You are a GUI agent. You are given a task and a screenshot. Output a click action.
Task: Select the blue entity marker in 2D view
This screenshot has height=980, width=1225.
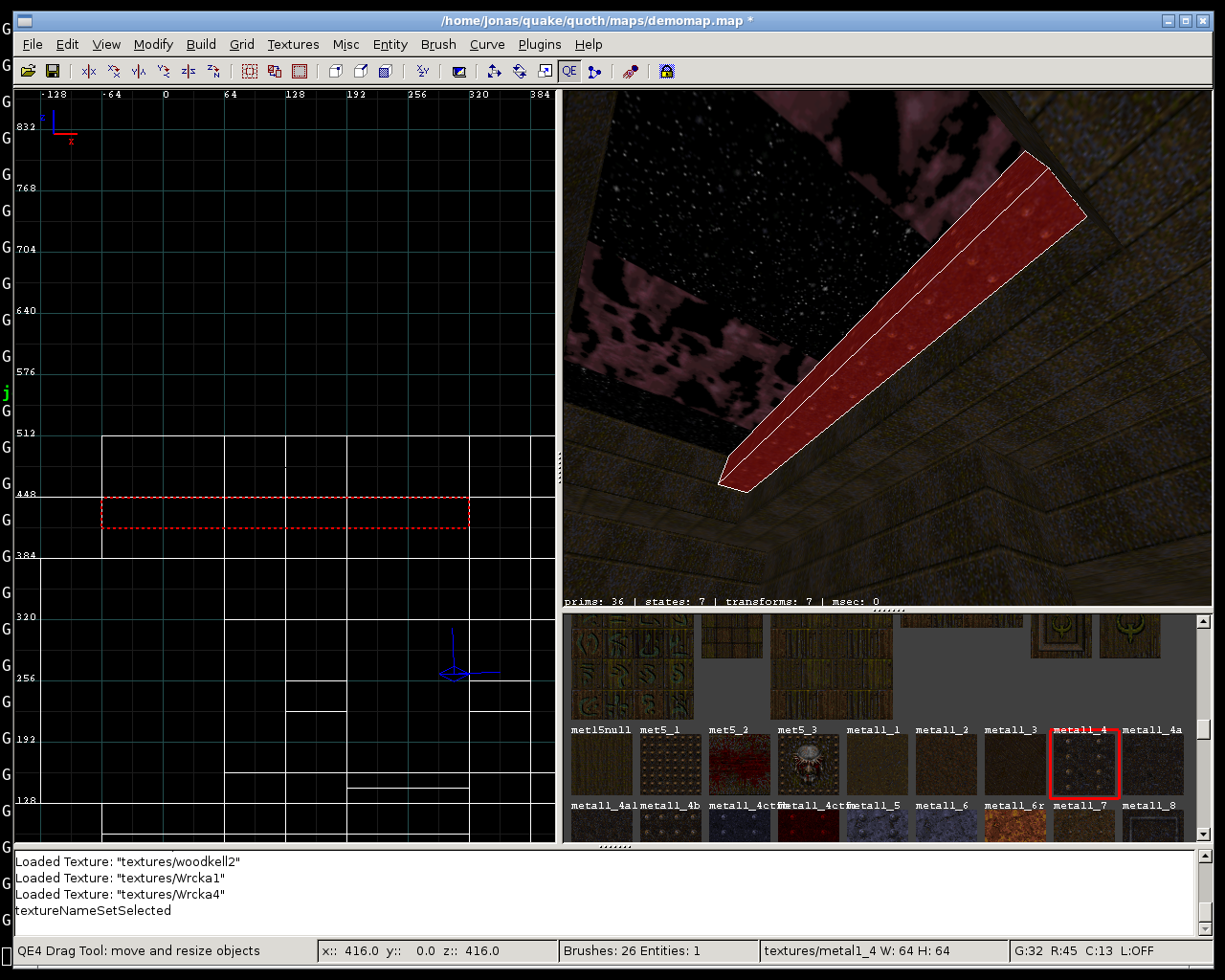(x=455, y=673)
